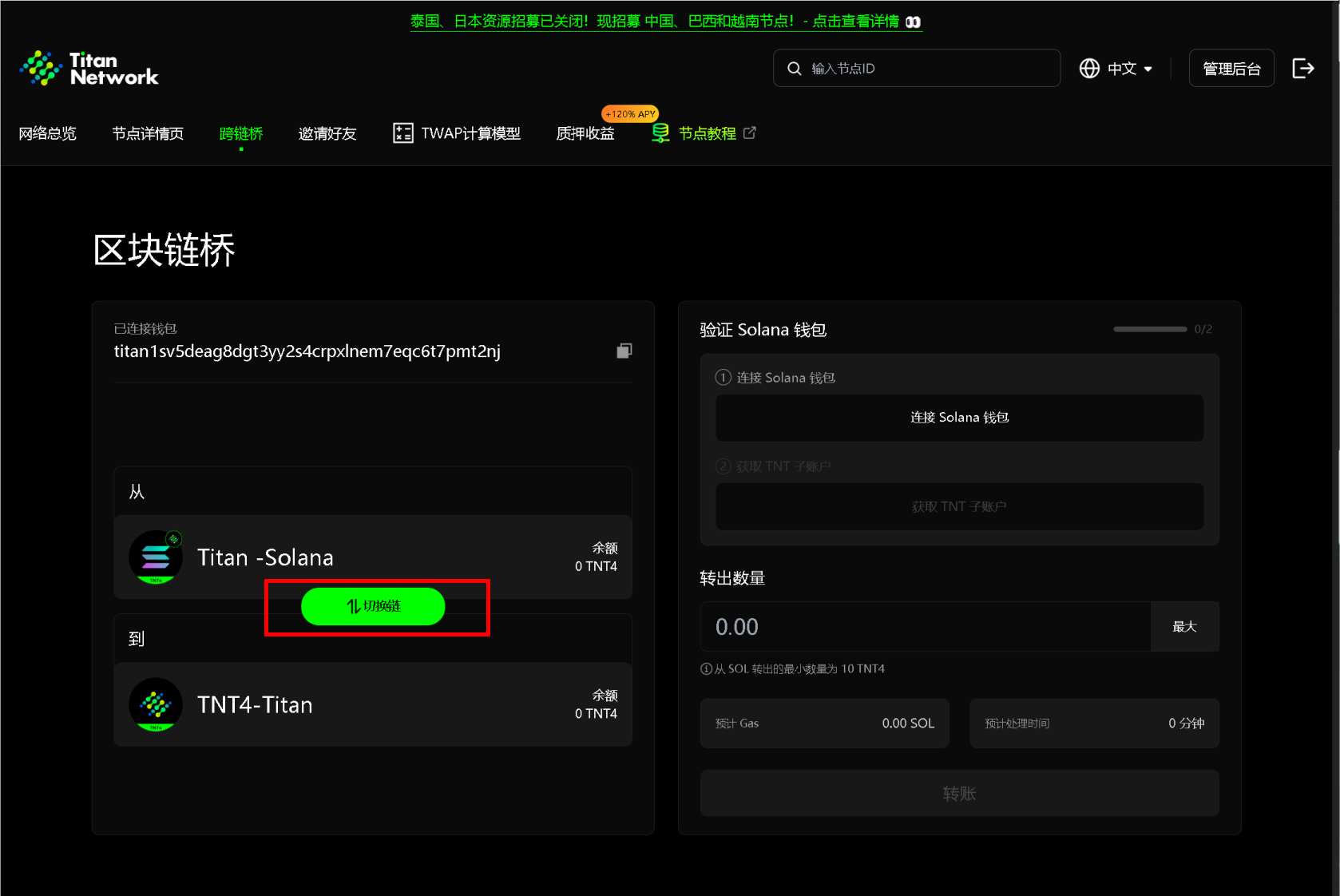The height and width of the screenshot is (896, 1340).
Task: Click the 最大 max amount button
Action: 1184,627
